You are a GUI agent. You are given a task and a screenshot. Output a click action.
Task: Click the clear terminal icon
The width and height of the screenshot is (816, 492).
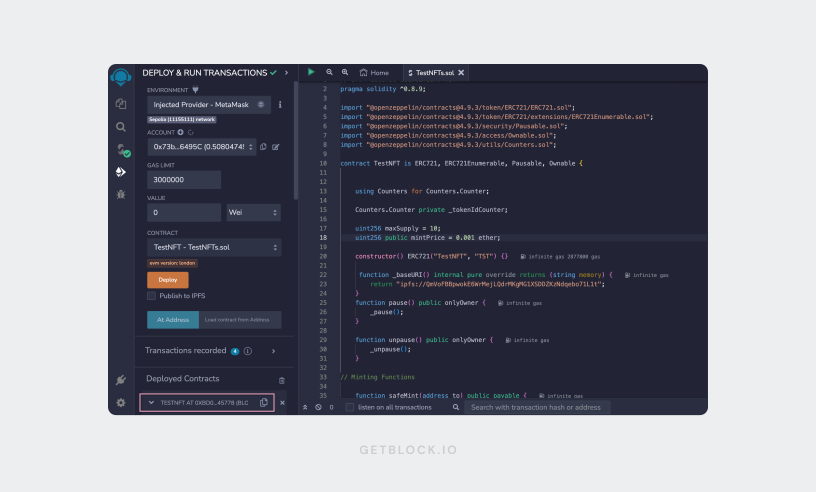coord(318,407)
